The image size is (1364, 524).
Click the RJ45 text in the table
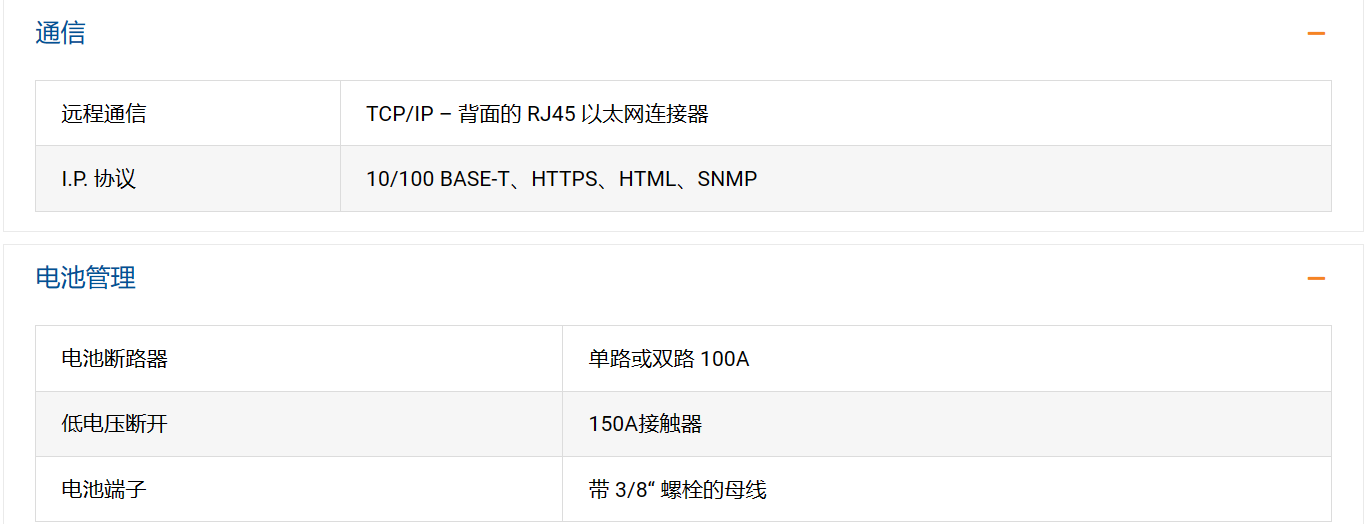tap(551, 114)
